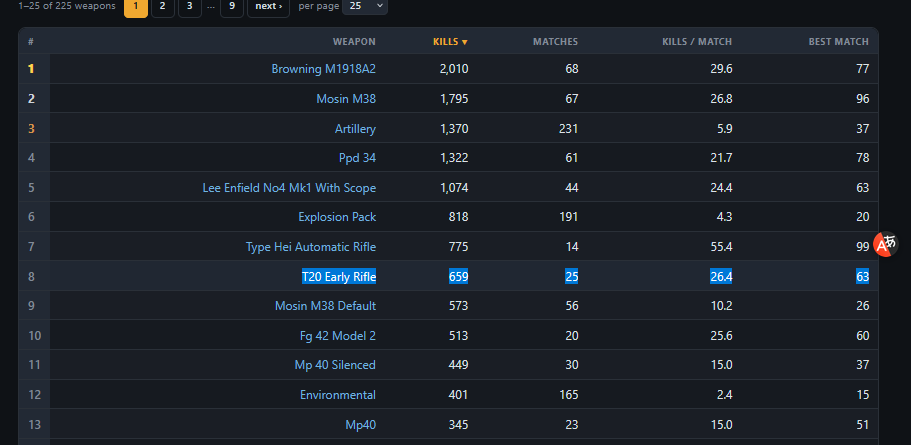The height and width of the screenshot is (445, 911).
Task: Open Type Hei Automatic Rifle link
Action: 311,247
